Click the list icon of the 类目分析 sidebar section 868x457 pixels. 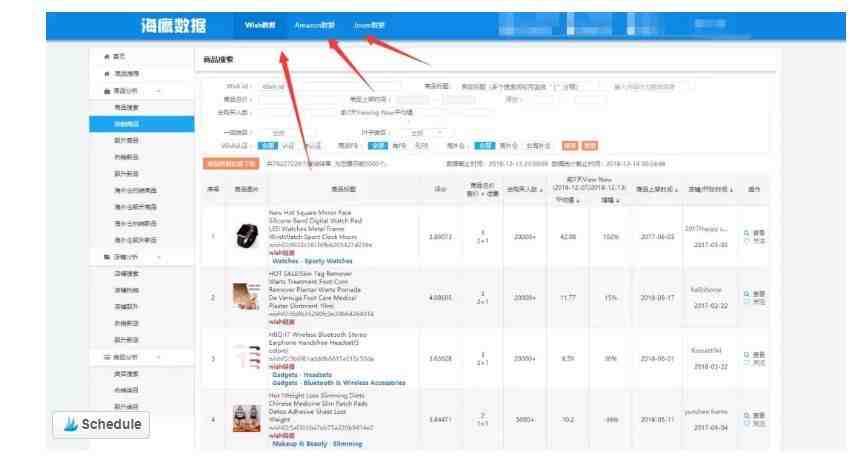[x=107, y=357]
